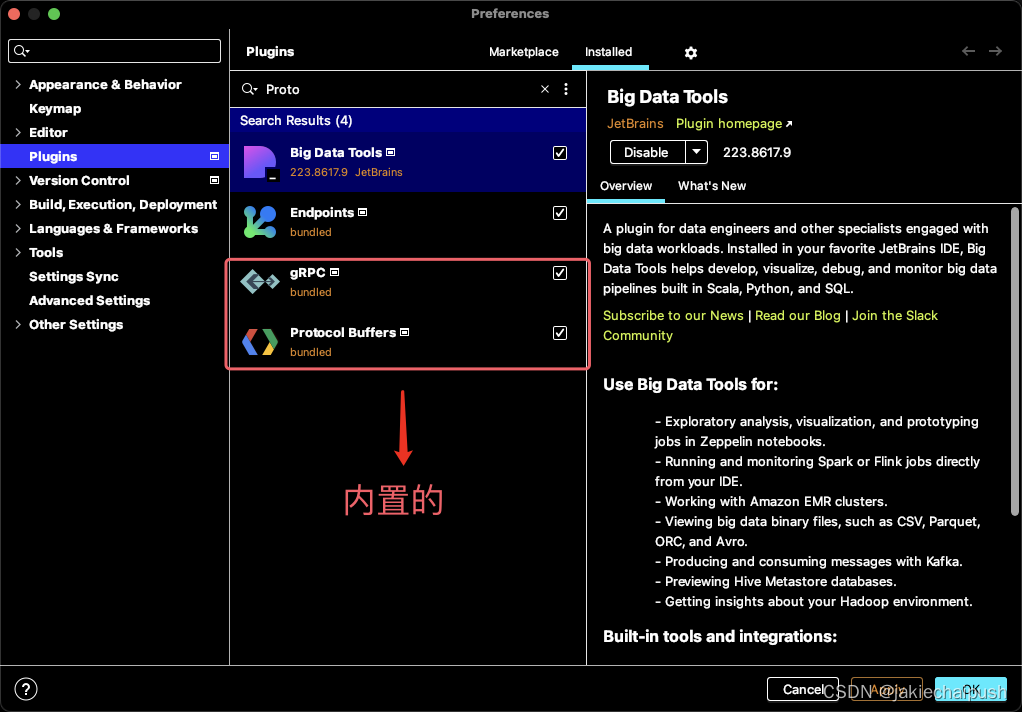Click the marker icon next to Endpoints

(x=362, y=213)
